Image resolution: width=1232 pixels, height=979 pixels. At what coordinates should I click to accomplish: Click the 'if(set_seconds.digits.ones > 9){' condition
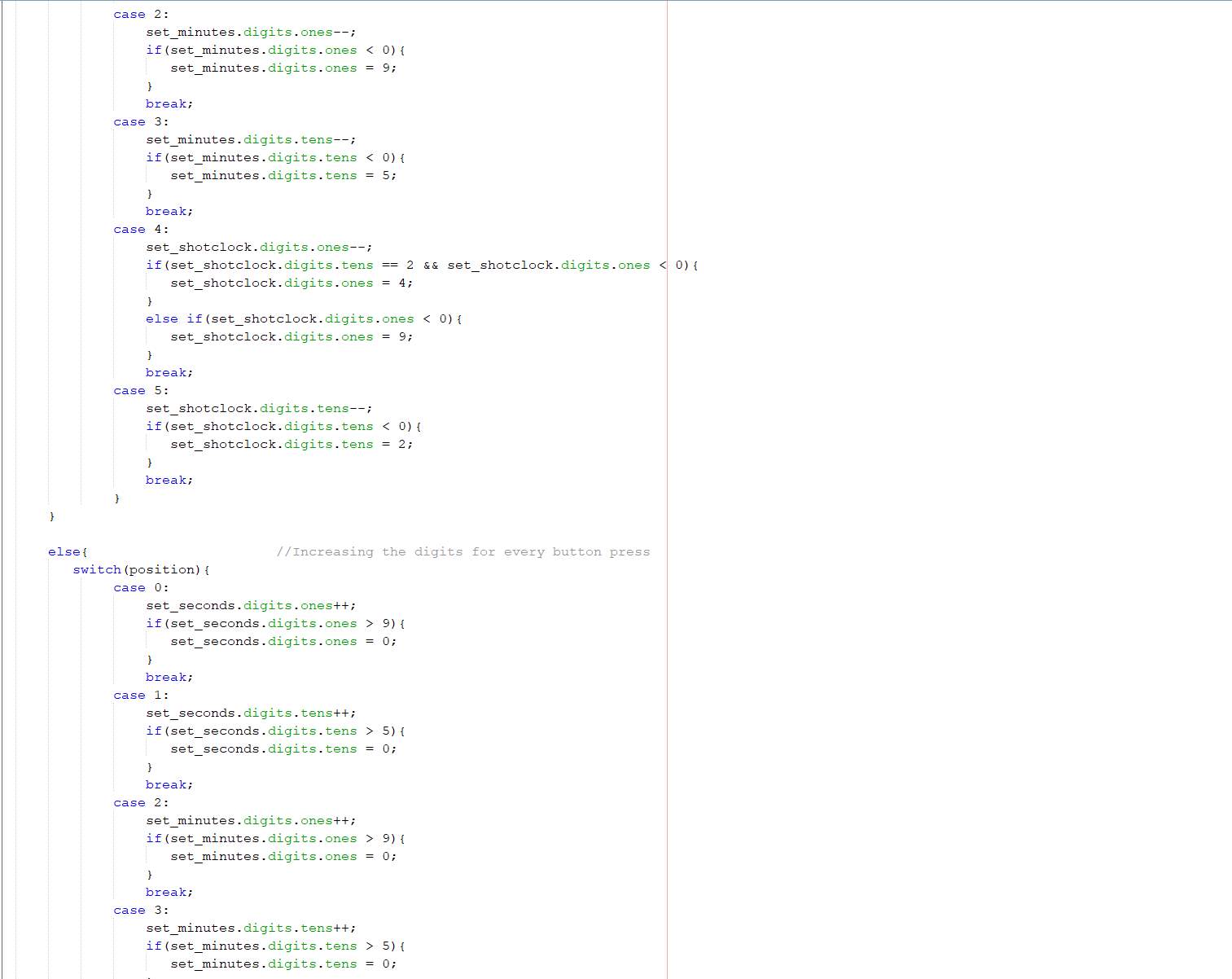click(275, 624)
